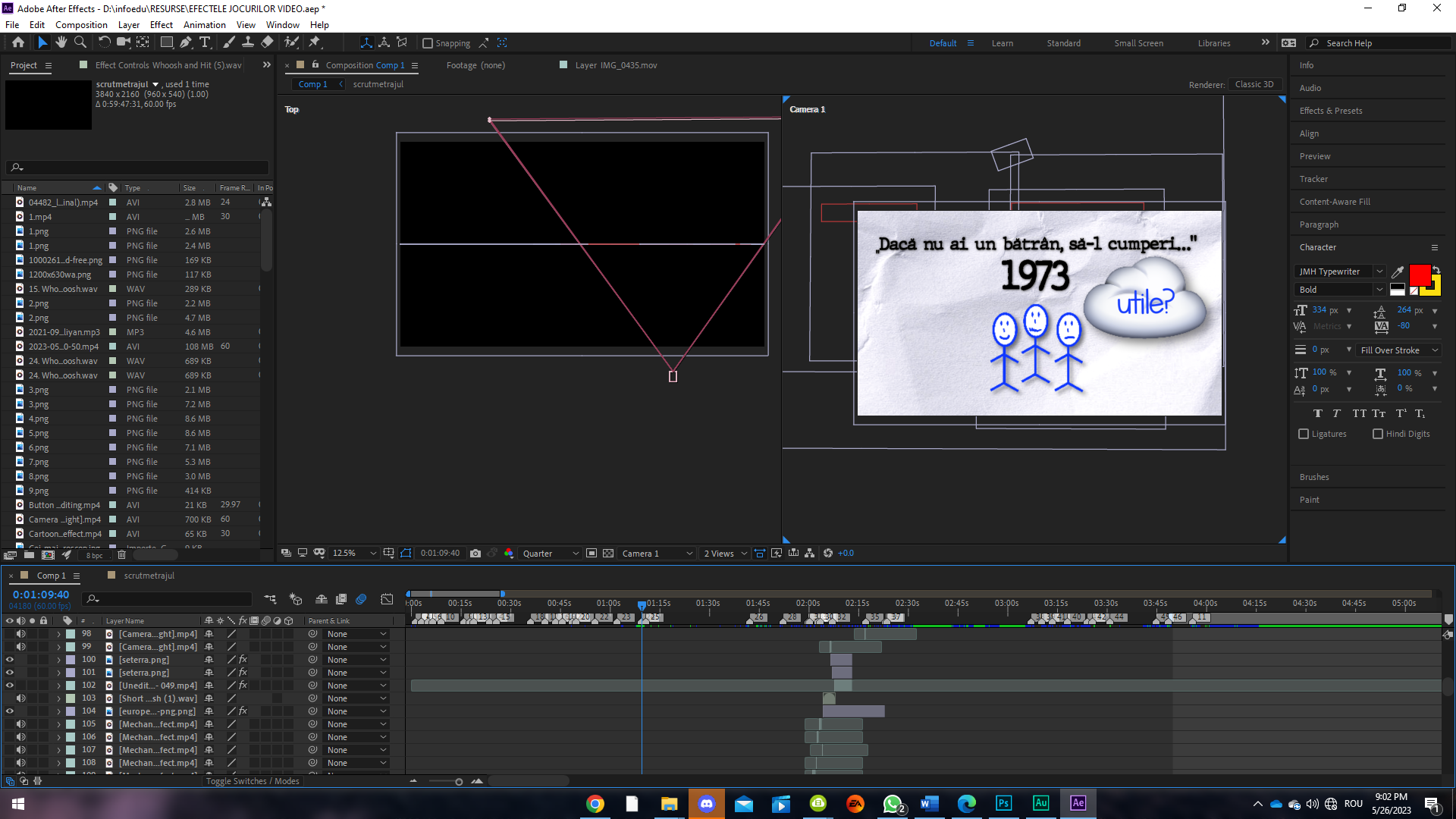Mute audio on layer 98 Camera mp4

click(x=21, y=634)
